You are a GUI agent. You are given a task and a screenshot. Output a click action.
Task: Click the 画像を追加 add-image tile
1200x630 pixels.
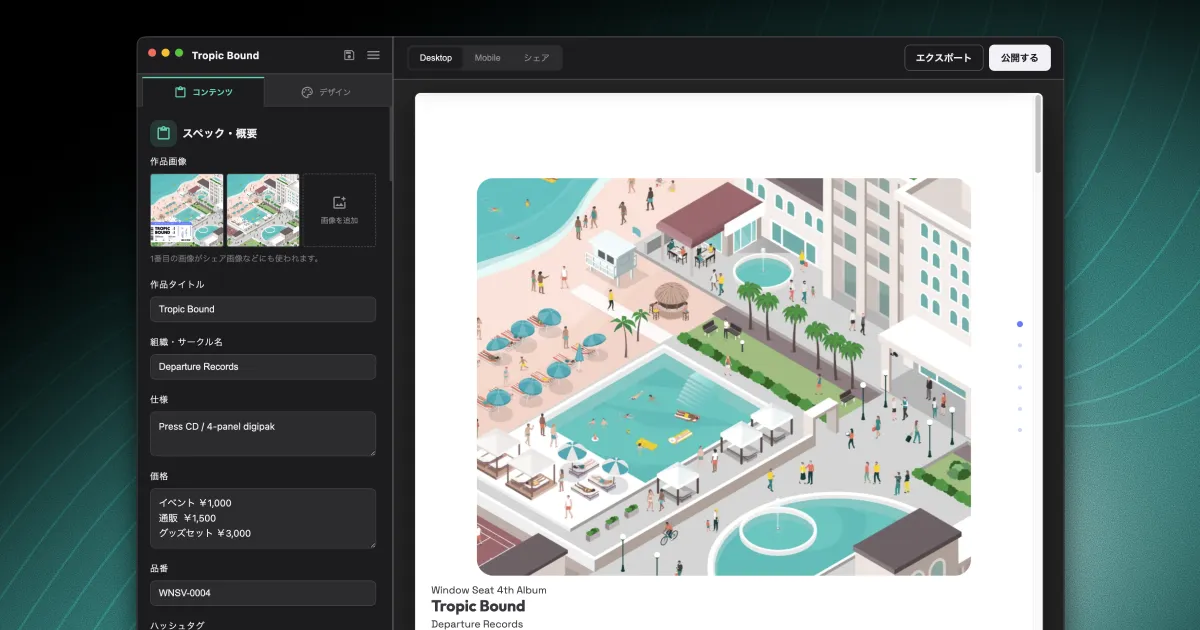[x=339, y=210]
